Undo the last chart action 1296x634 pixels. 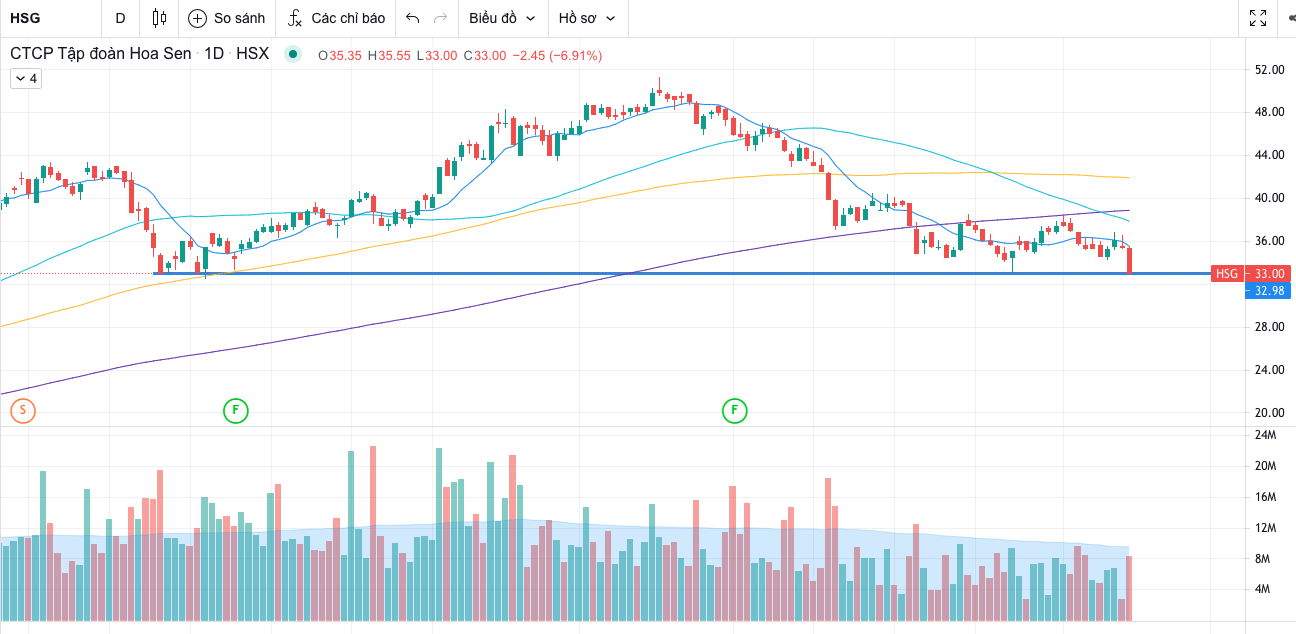pos(413,18)
